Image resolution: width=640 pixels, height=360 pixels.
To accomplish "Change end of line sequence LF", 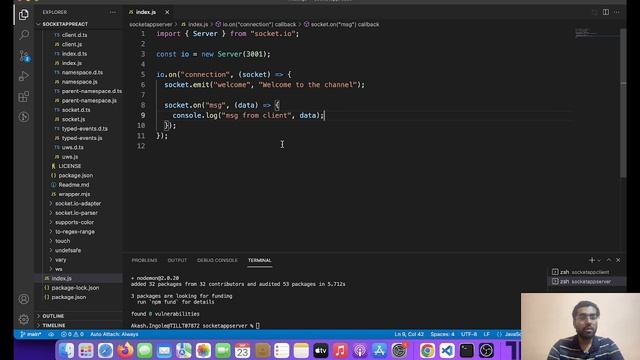I will [487, 334].
